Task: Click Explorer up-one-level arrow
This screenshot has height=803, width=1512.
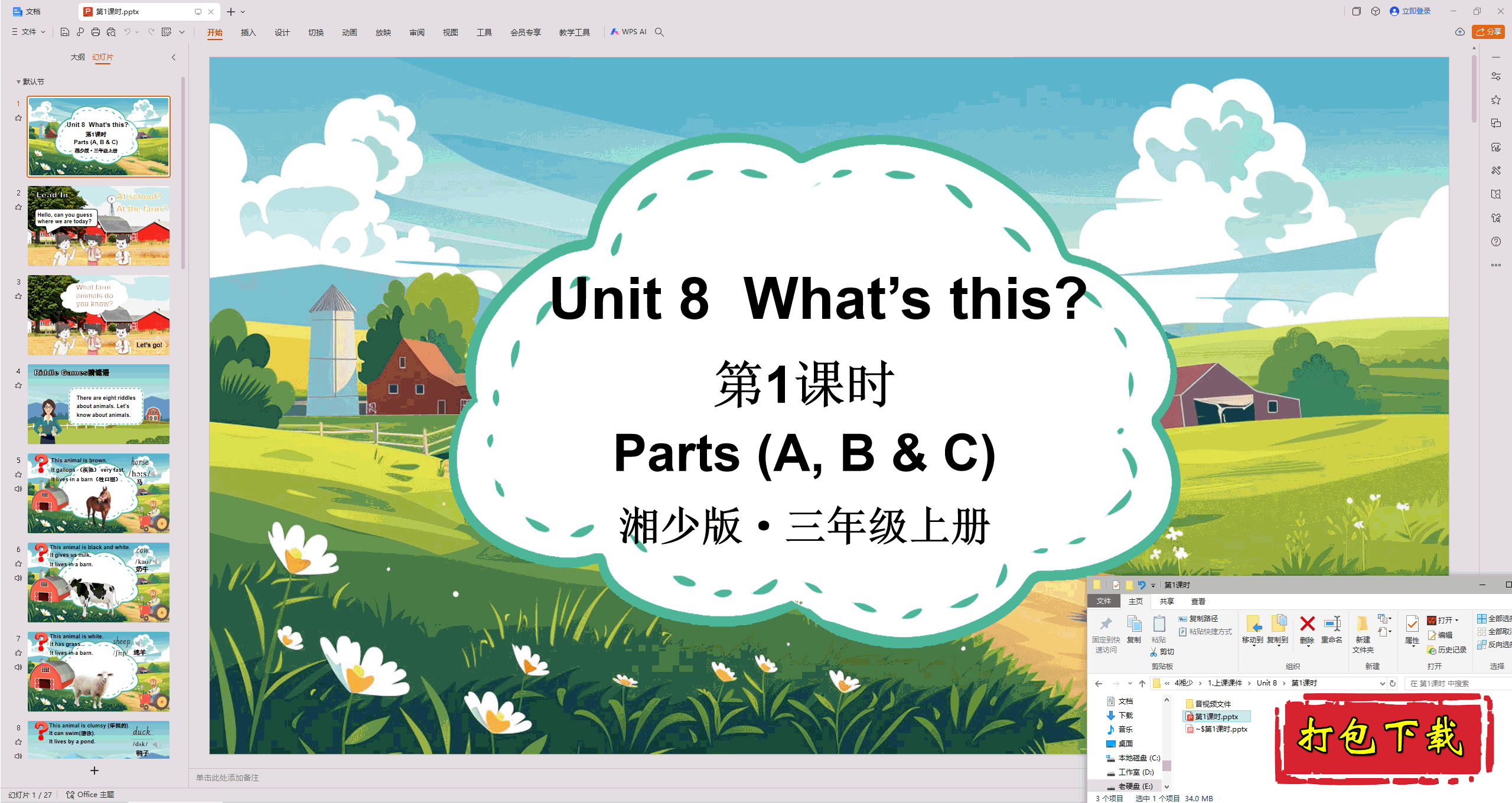Action: [1142, 683]
